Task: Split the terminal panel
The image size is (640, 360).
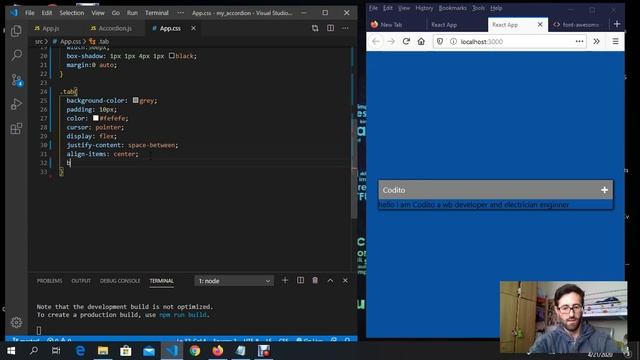Action: pos(300,280)
